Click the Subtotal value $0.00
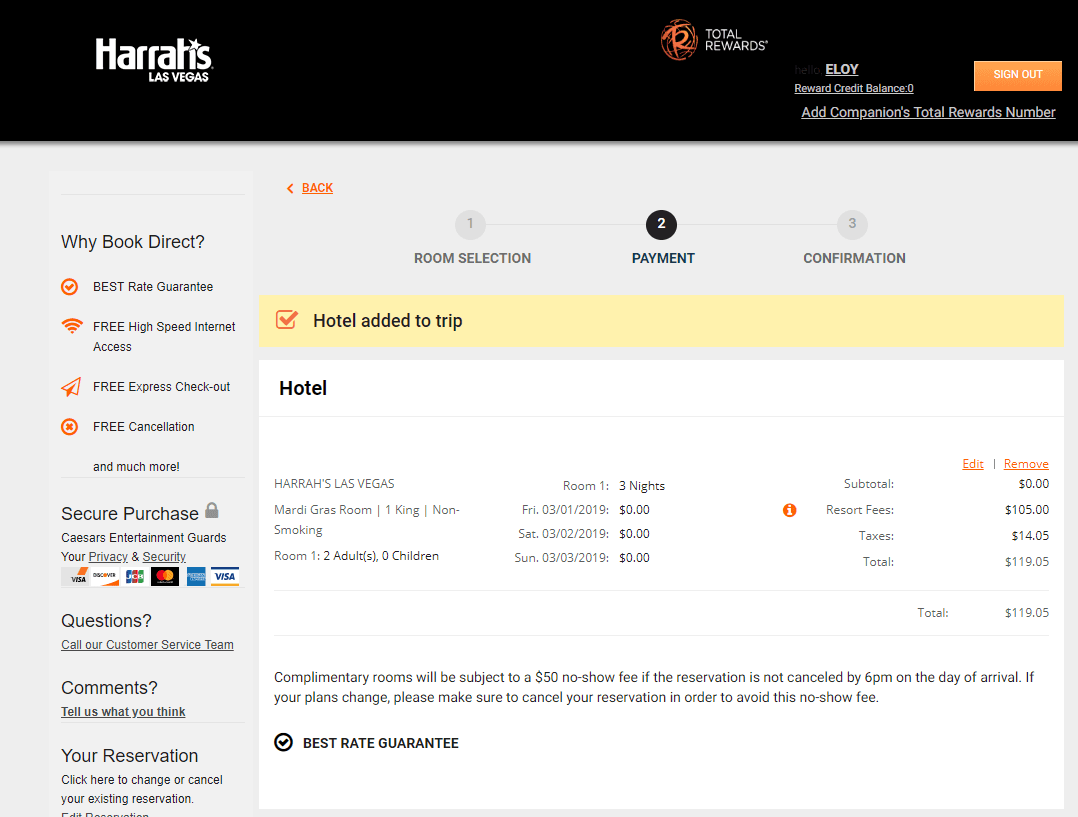 [x=1033, y=484]
